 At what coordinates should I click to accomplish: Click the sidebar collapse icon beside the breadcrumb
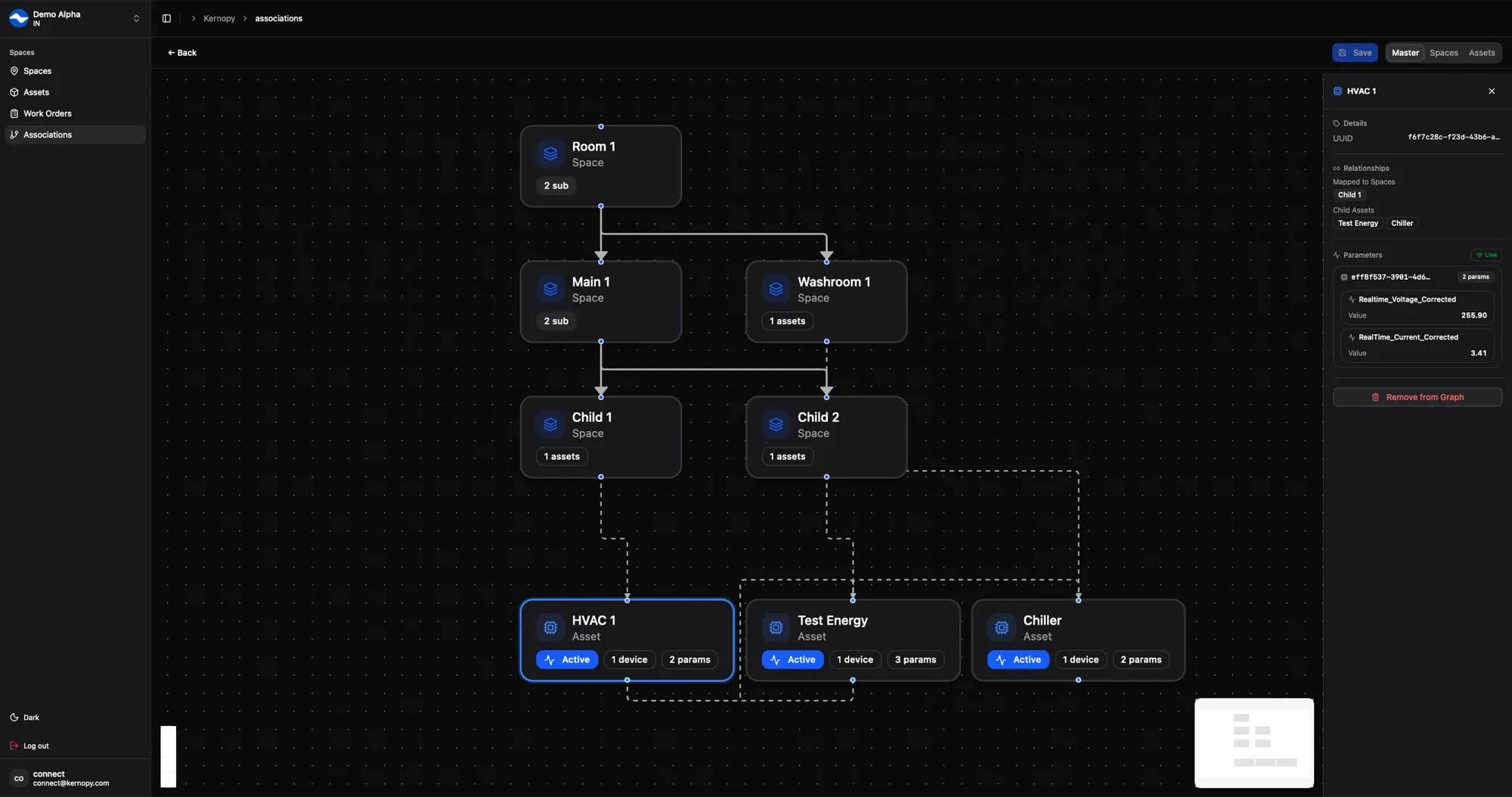[x=167, y=18]
